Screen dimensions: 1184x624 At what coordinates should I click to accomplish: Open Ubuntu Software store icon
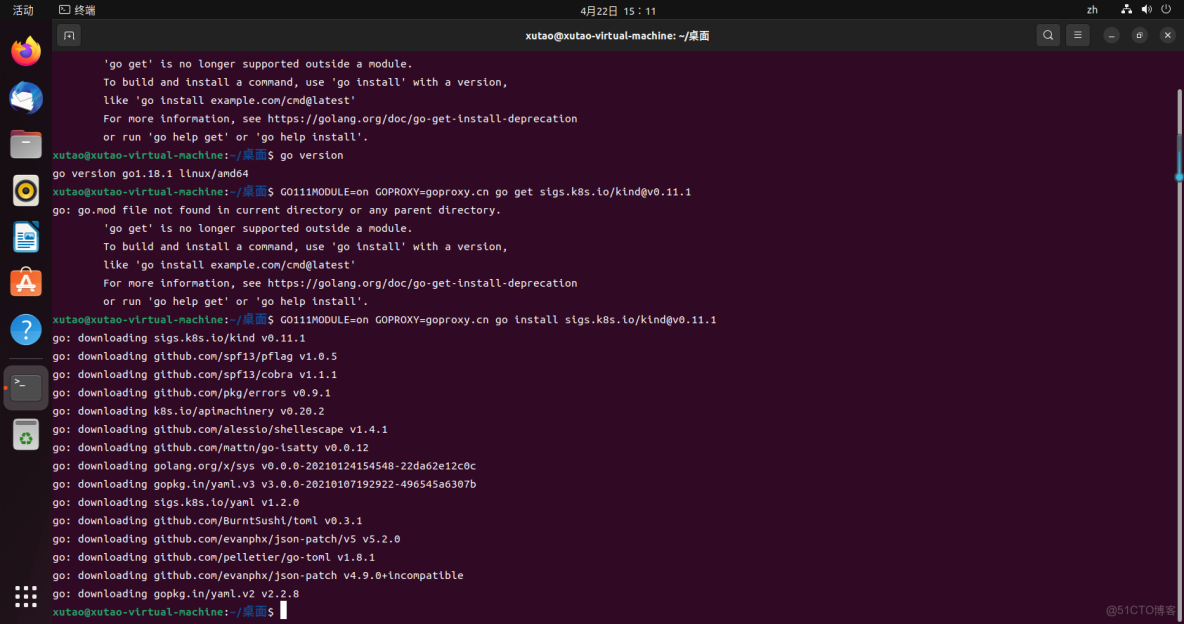[25, 282]
